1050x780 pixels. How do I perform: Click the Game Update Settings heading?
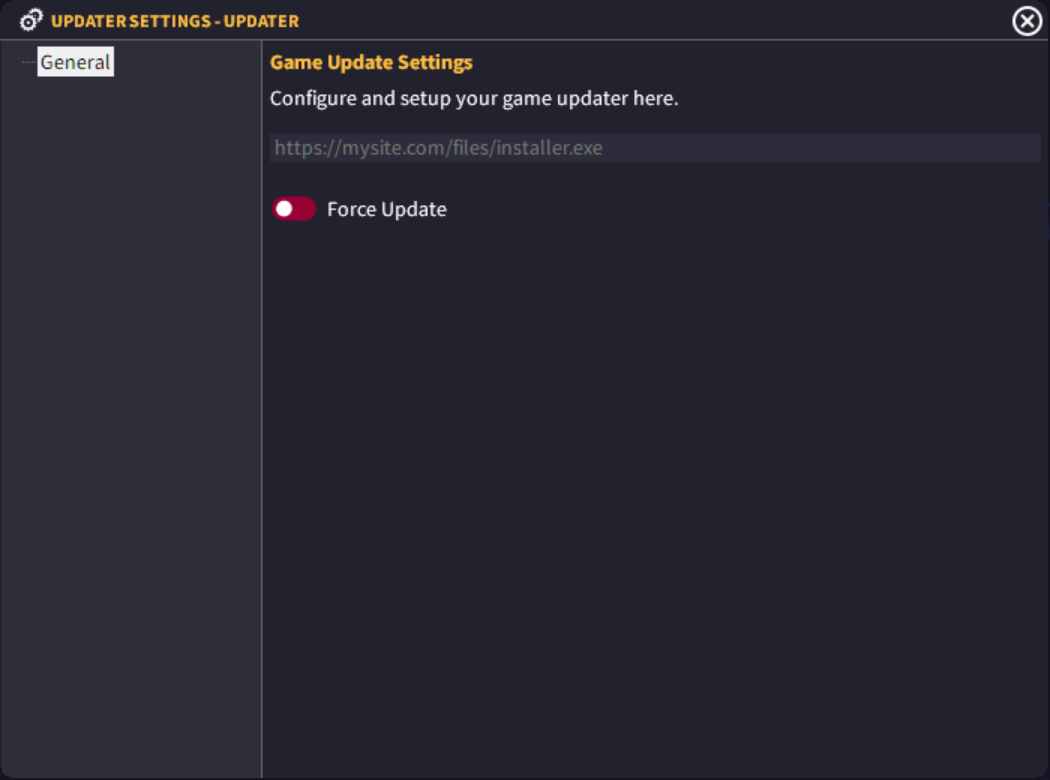point(371,62)
